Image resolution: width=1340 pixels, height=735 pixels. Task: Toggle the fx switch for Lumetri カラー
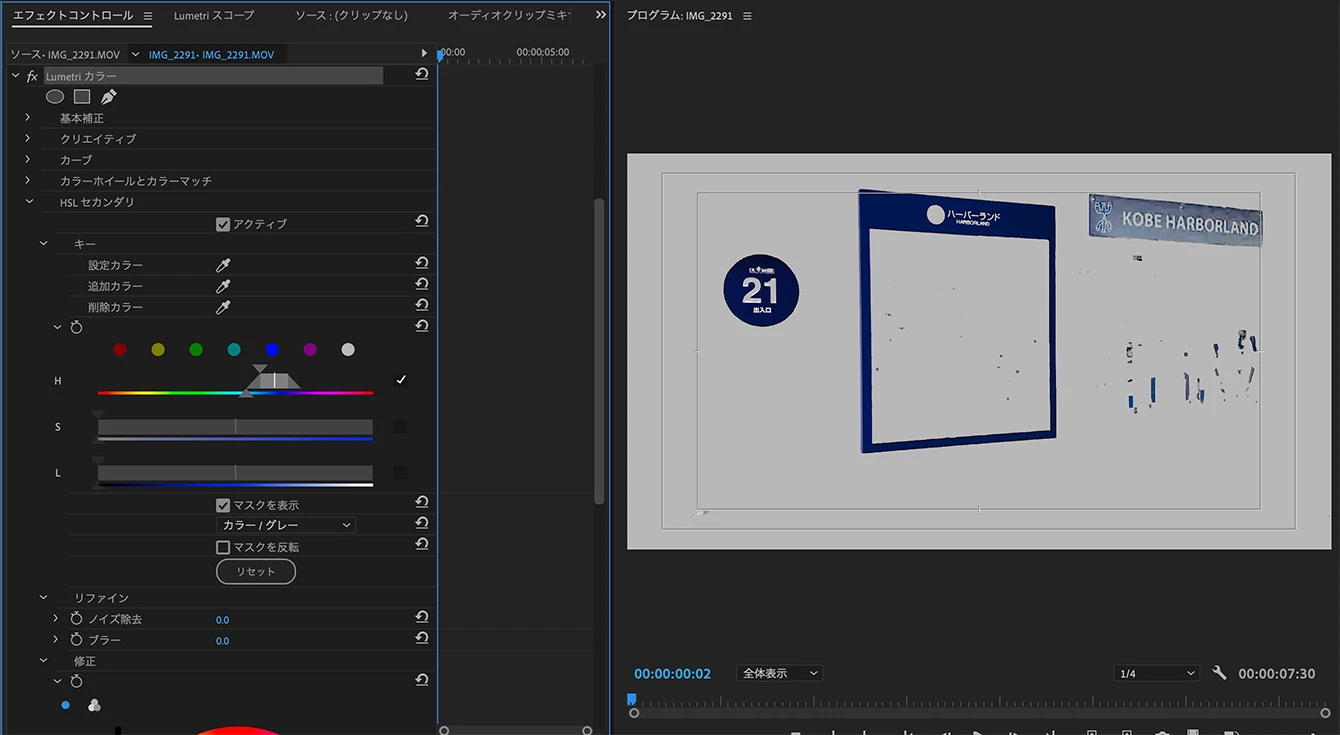(x=32, y=76)
